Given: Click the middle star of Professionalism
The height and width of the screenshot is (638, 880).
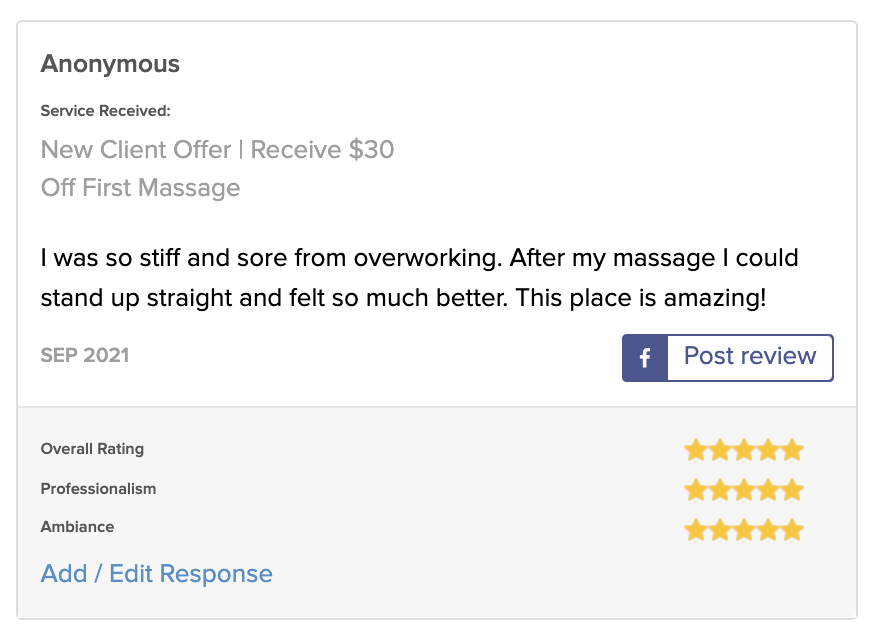Looking at the screenshot, I should point(744,490).
